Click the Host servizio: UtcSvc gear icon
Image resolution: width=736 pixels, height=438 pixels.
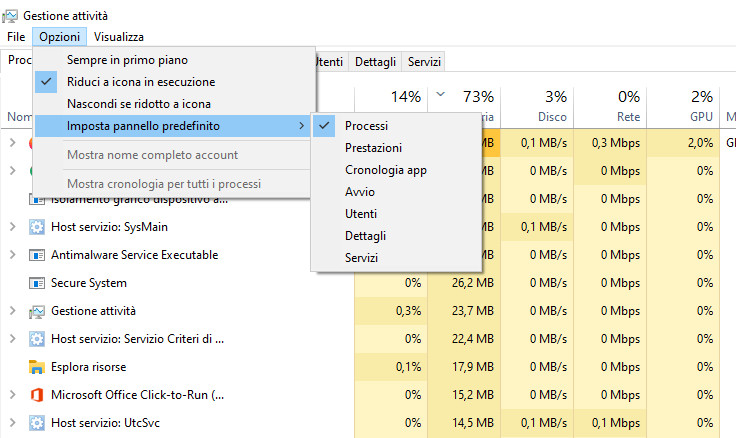(x=37, y=423)
